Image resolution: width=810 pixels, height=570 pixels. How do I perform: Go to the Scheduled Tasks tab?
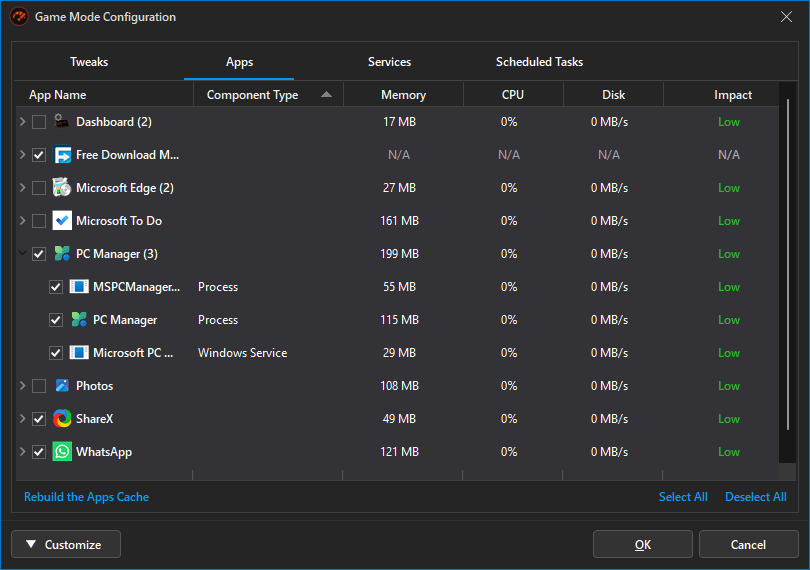tap(539, 62)
